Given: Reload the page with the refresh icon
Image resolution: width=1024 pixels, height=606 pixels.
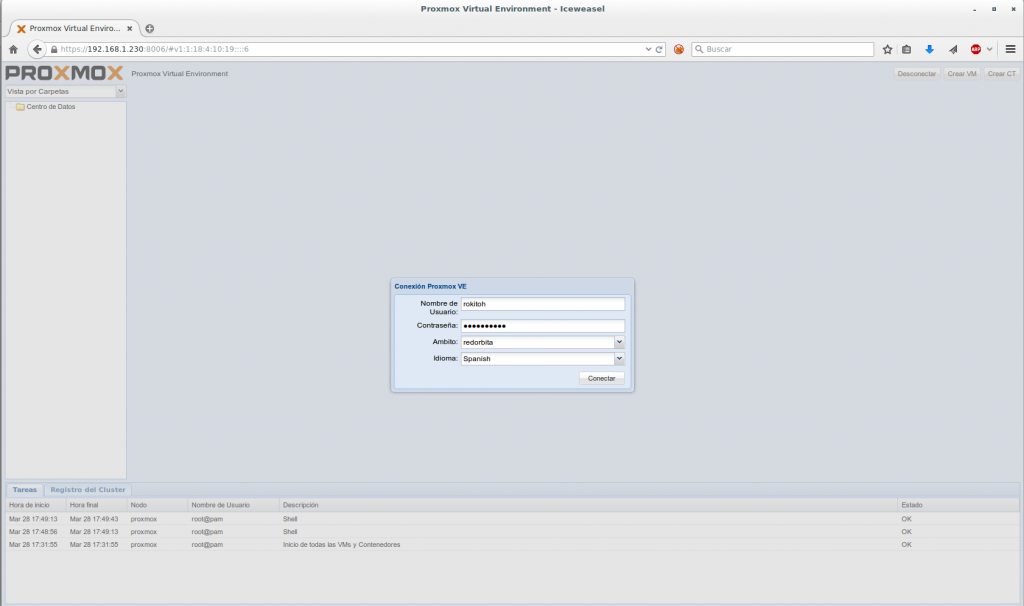Looking at the screenshot, I should (x=659, y=49).
